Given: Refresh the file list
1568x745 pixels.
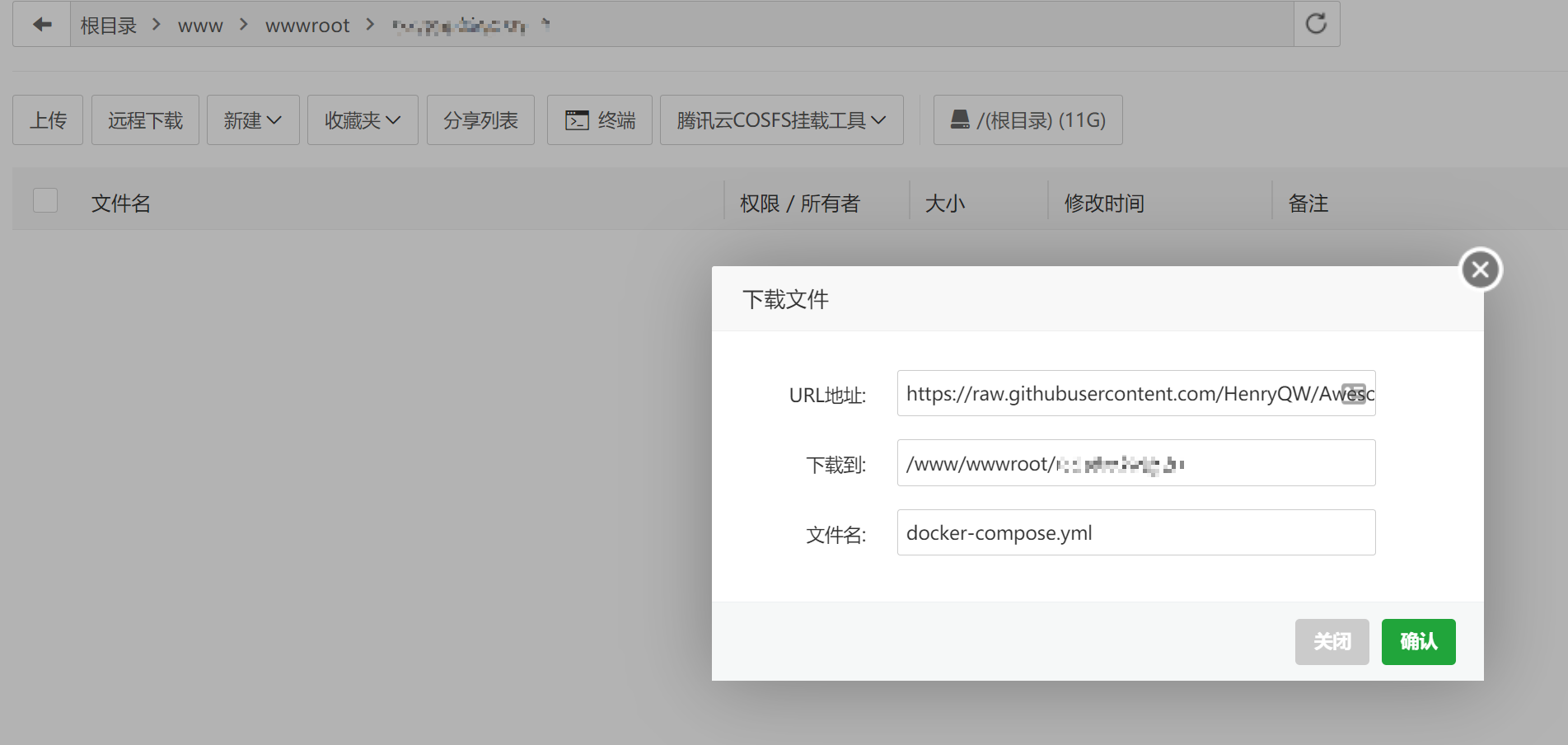Looking at the screenshot, I should [x=1316, y=23].
